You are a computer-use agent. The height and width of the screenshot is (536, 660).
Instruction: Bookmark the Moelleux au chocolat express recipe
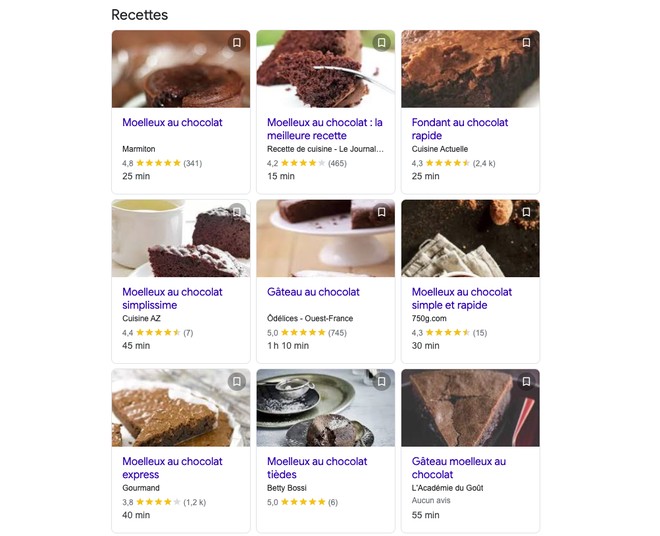click(236, 381)
